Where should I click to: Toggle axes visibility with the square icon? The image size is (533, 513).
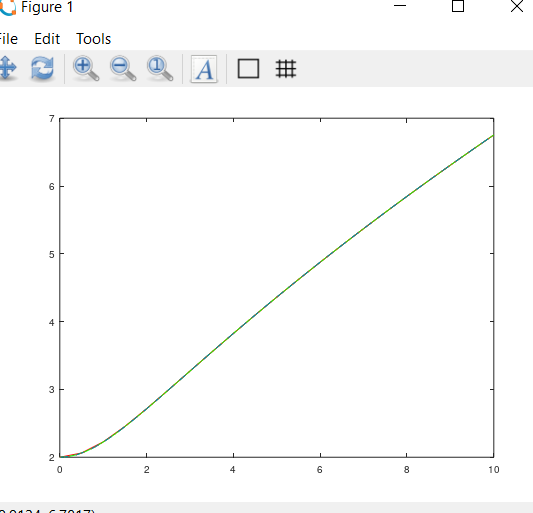click(x=248, y=69)
